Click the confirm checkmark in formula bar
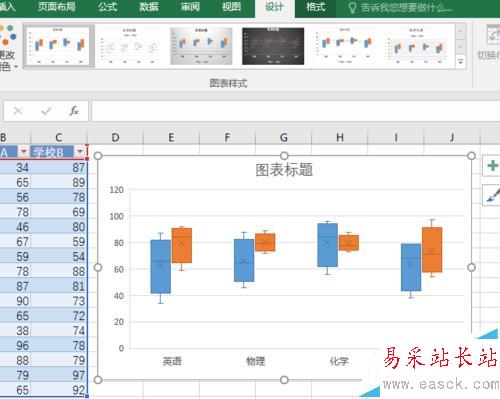 [x=46, y=111]
